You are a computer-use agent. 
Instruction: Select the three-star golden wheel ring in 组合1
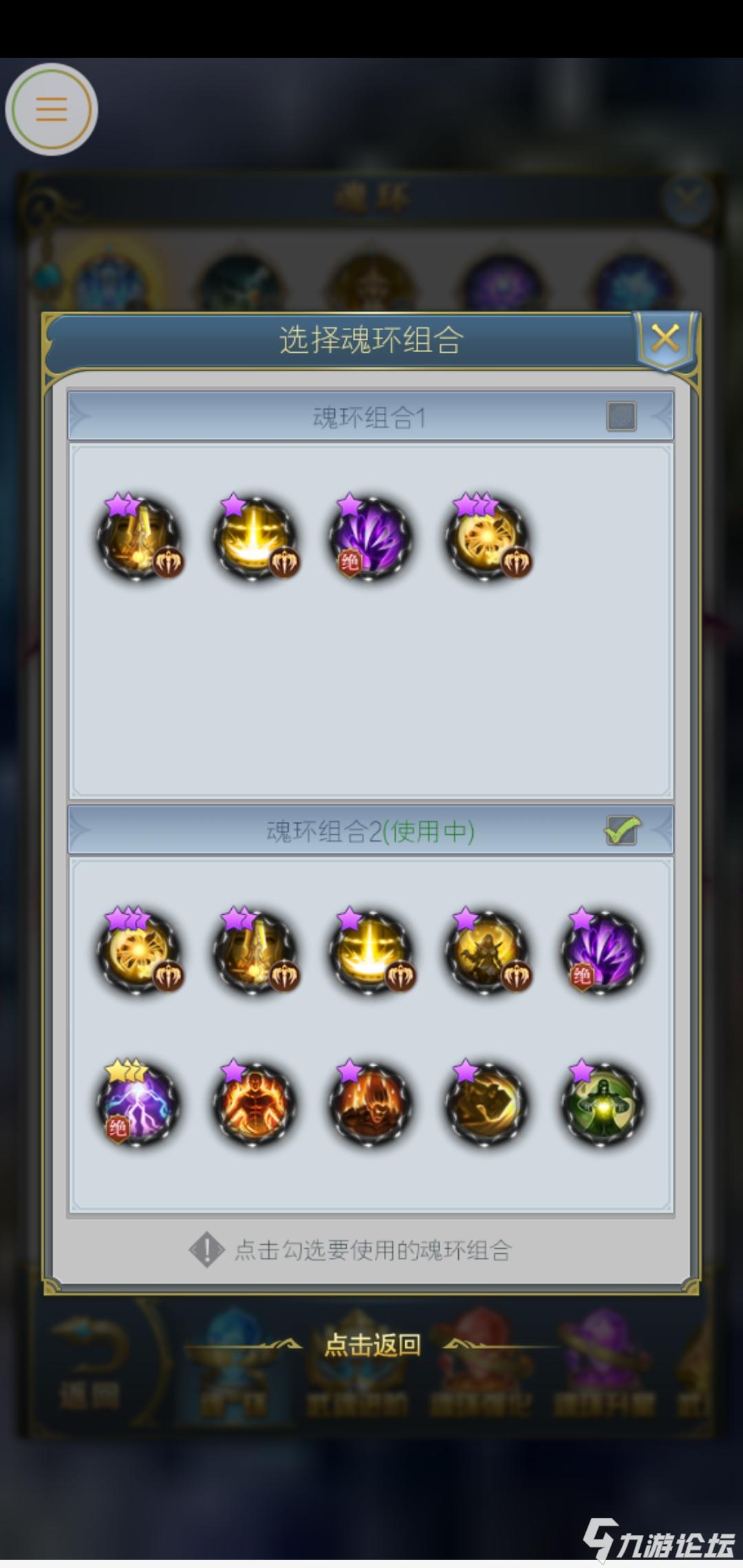point(487,537)
